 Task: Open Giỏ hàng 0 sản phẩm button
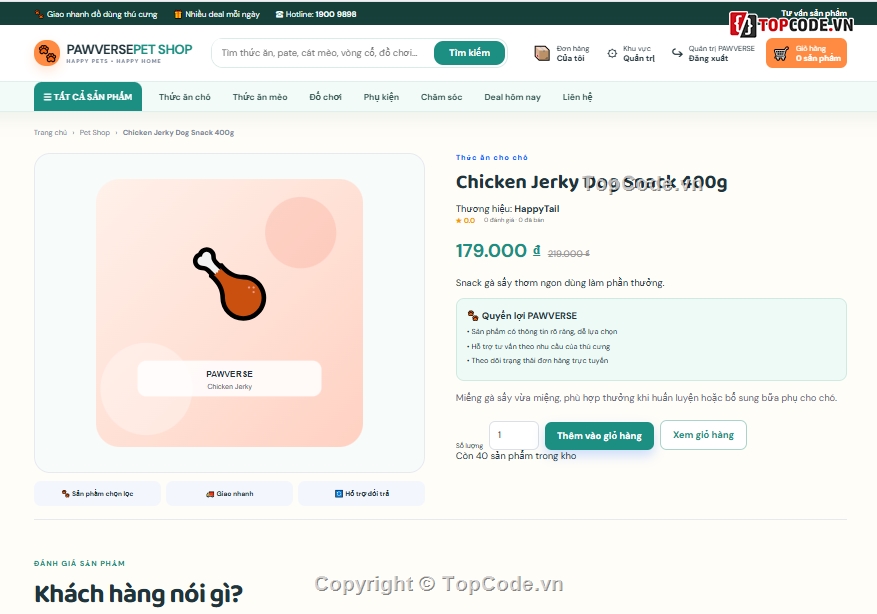(806, 53)
